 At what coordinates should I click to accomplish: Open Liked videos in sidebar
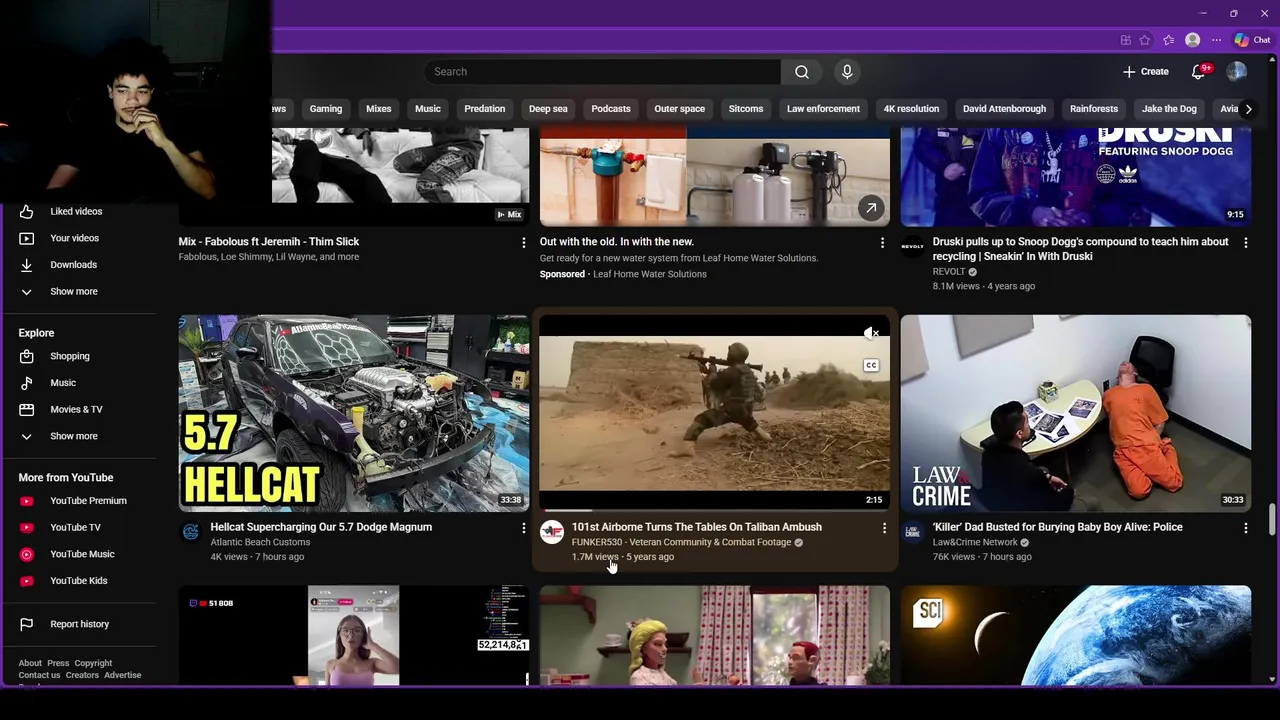tap(78, 212)
